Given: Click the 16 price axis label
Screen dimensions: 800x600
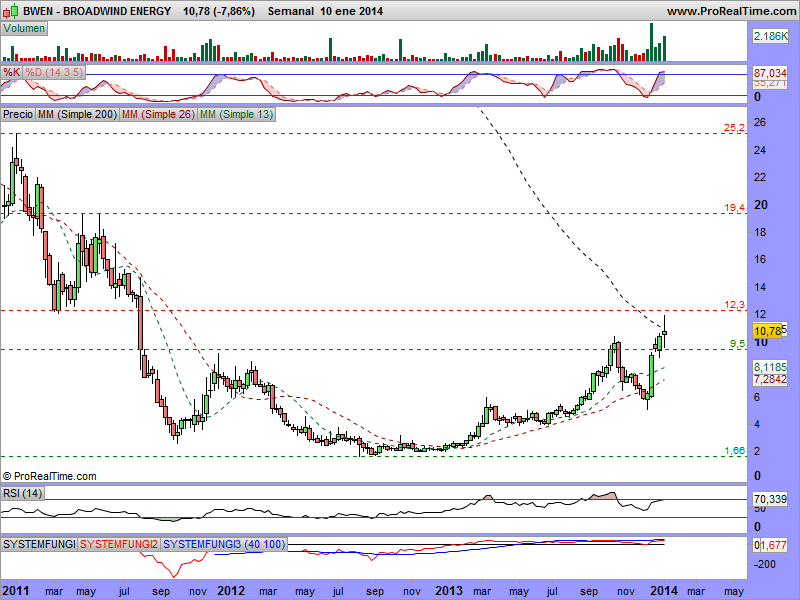Looking at the screenshot, I should click(760, 259).
